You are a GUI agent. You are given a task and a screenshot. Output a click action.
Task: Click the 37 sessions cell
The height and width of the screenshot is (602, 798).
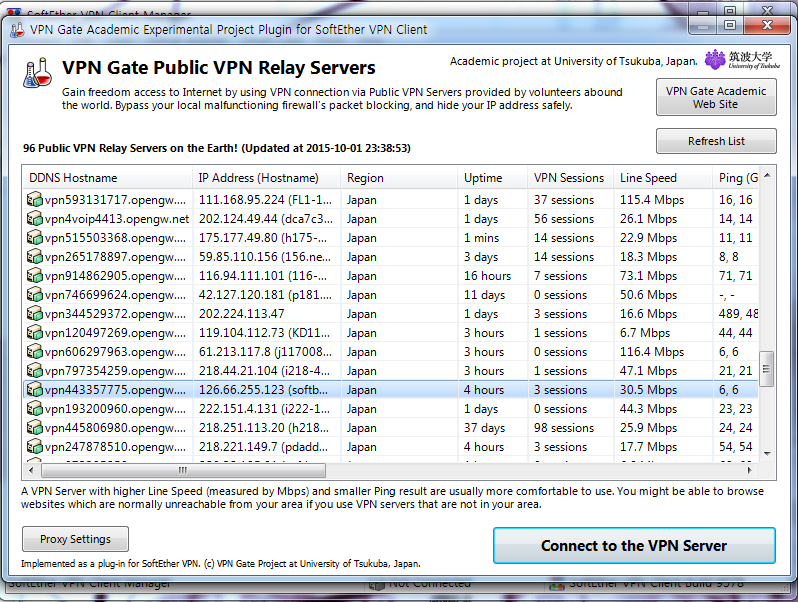coord(564,199)
